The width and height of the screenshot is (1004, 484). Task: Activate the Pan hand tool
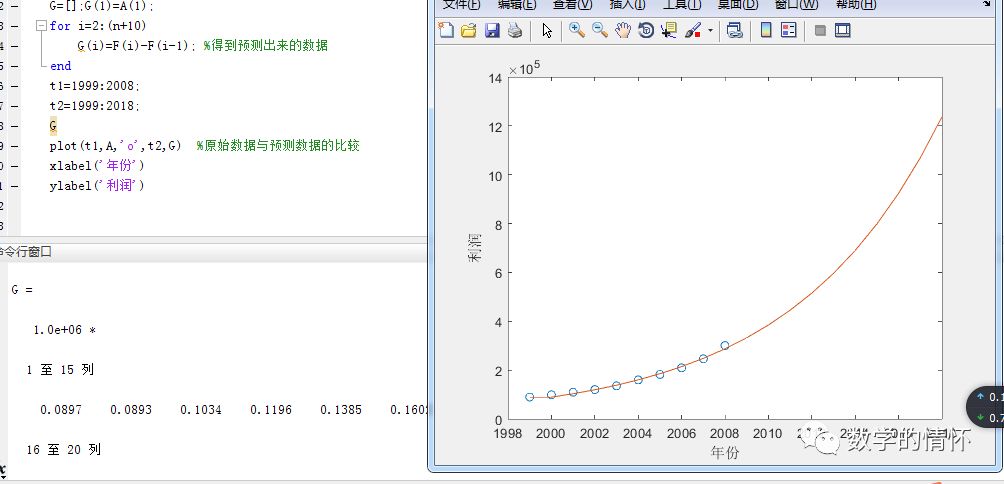tap(623, 31)
